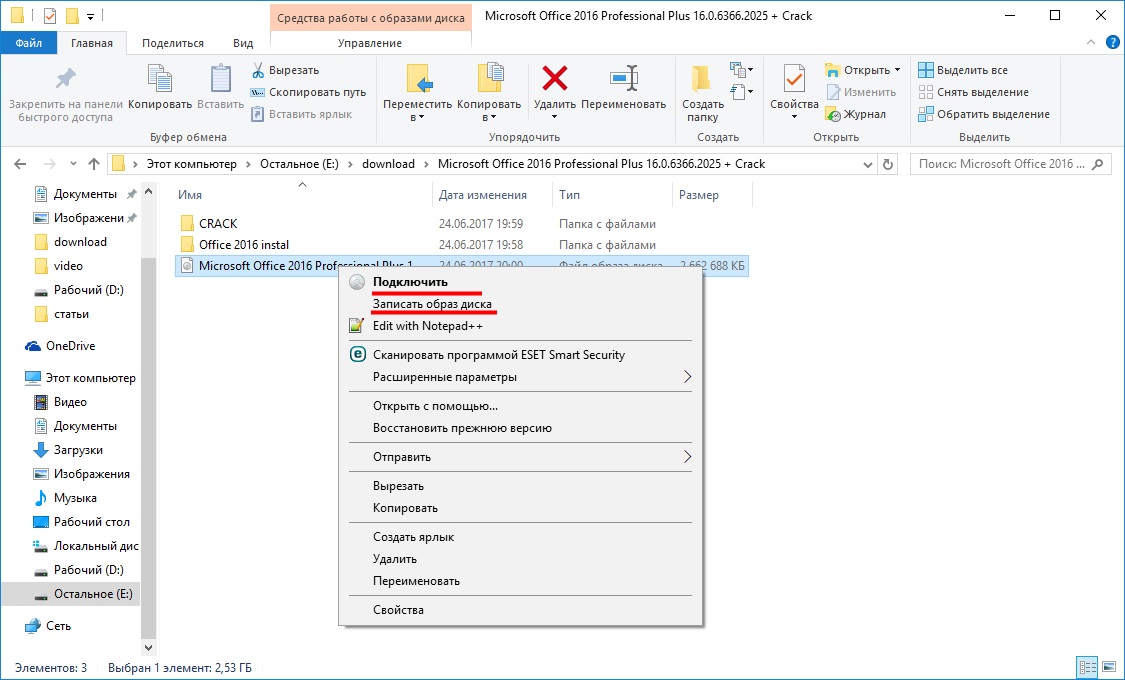
Task: Expand the Open button dropdown arrow
Action: (x=897, y=70)
